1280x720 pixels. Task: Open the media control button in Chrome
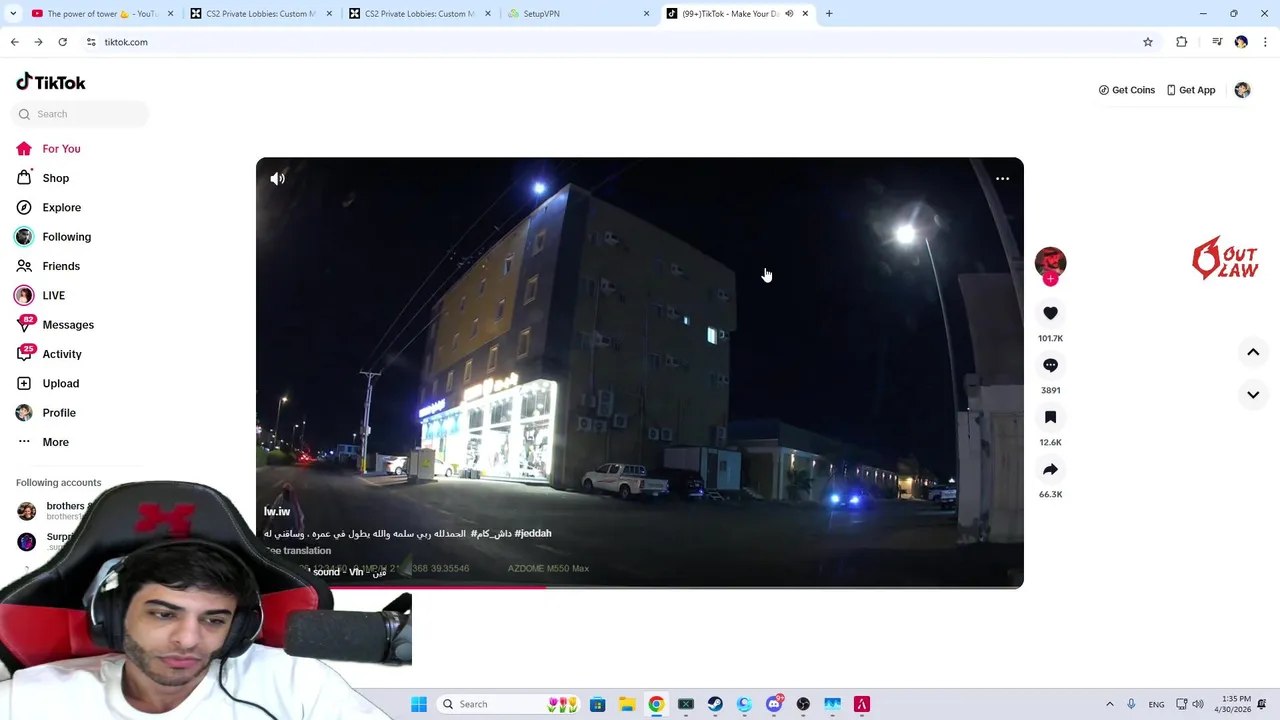point(1217,42)
